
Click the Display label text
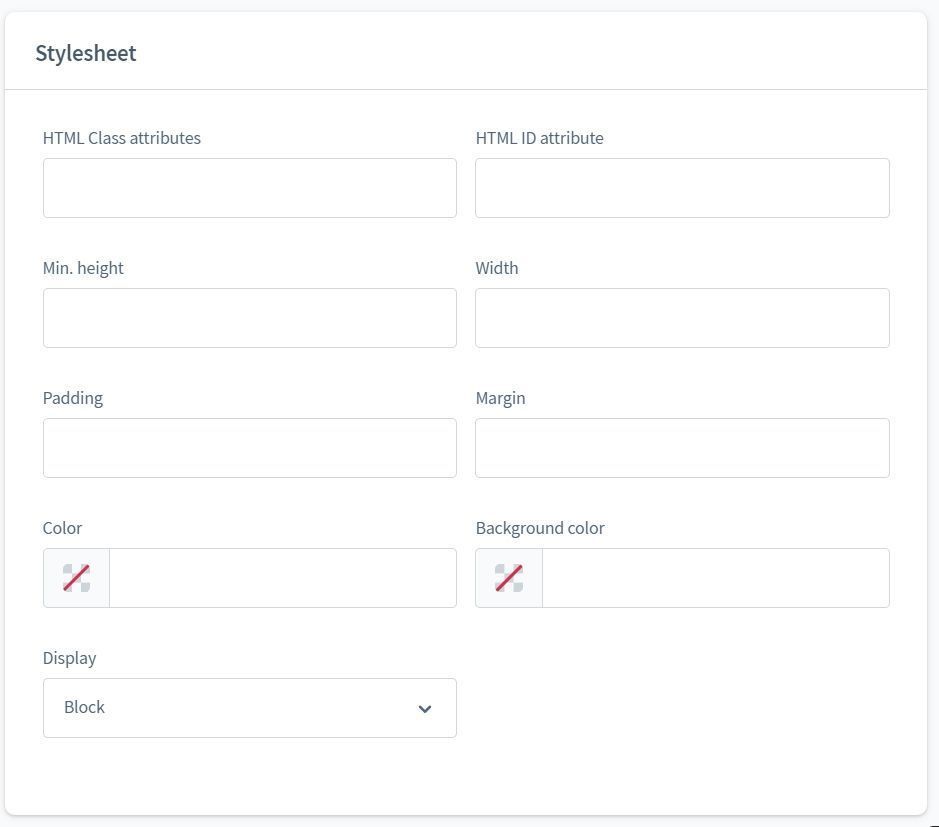point(70,658)
